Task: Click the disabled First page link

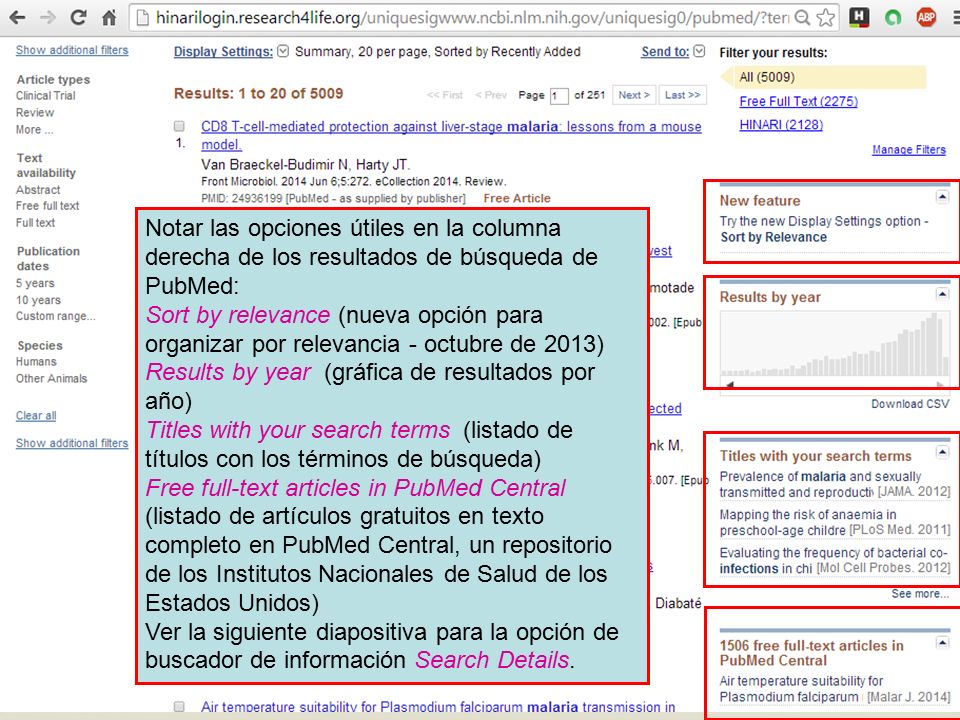Action: (x=445, y=95)
